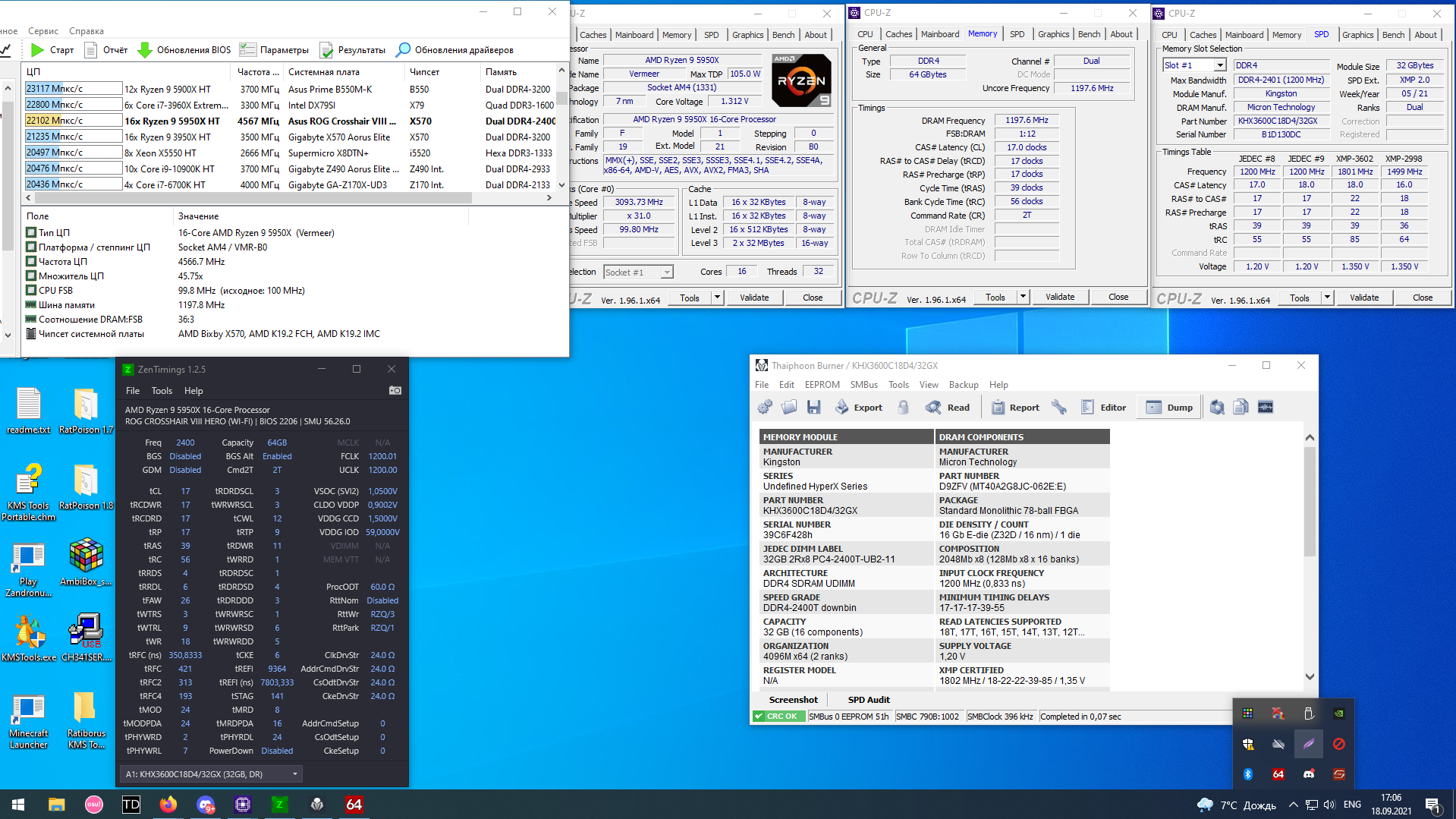
Task: Switch to the Graphics tab in CPU-Z Memory window
Action: point(1053,34)
